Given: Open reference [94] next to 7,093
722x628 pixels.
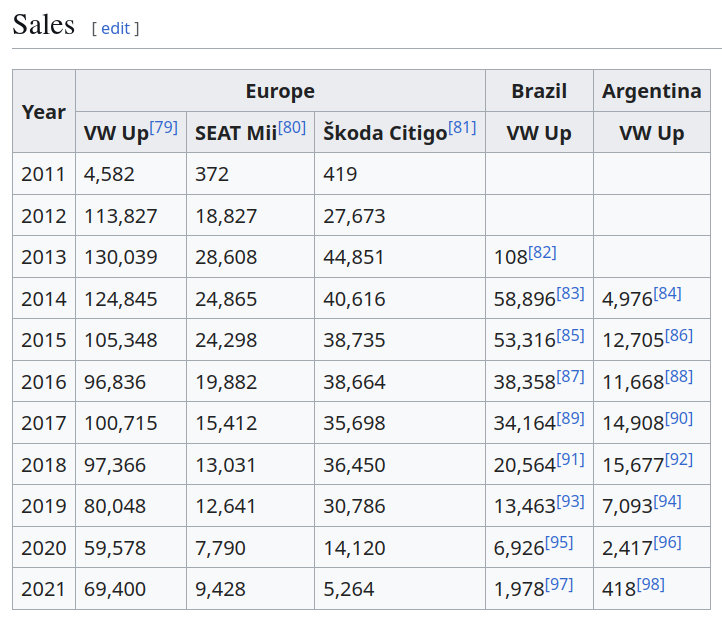Looking at the screenshot, I should point(668,501).
